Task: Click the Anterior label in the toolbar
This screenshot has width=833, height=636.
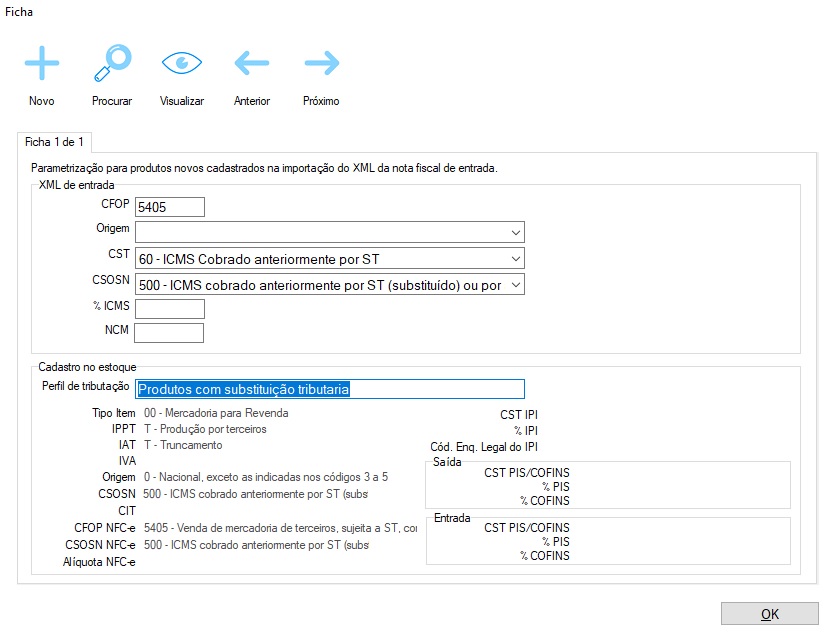Action: coord(252,101)
